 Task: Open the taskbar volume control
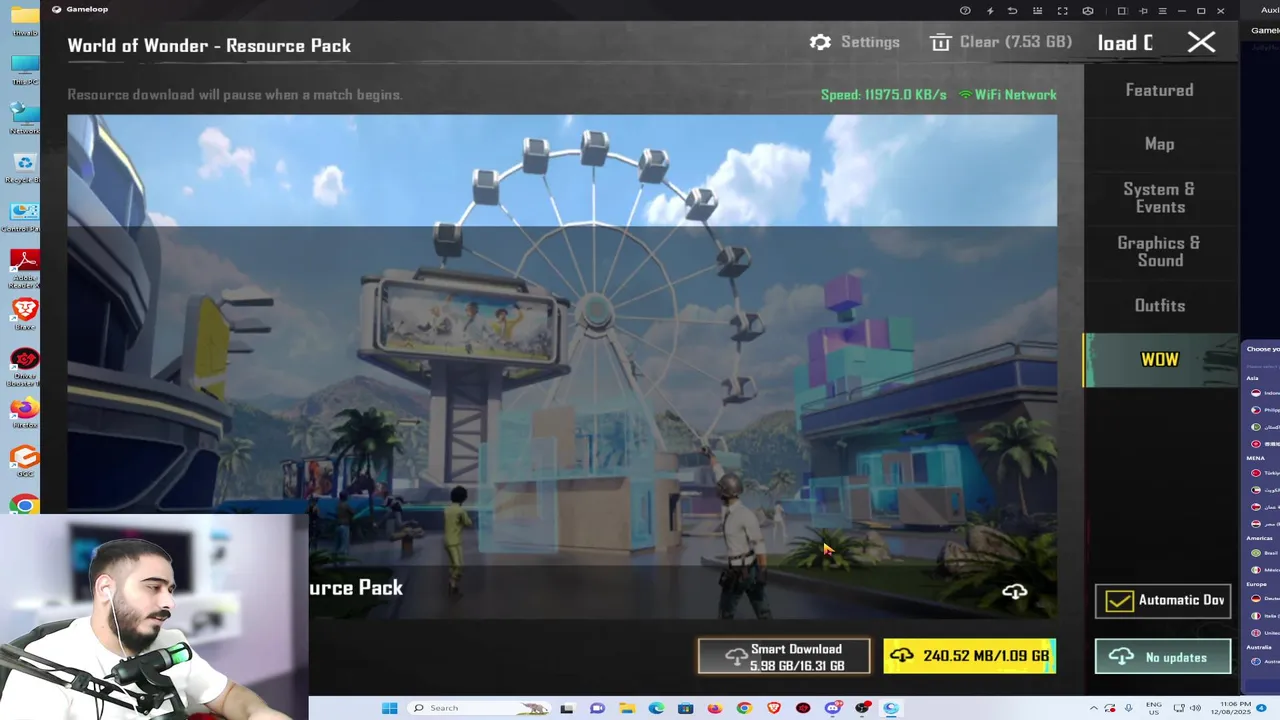click(x=1195, y=708)
